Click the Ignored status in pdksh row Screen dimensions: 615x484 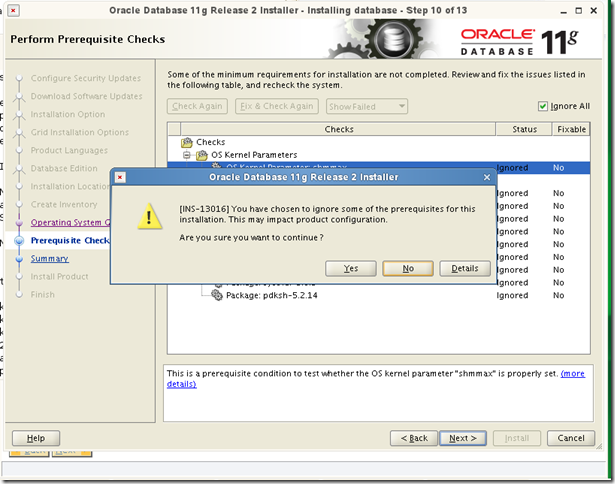click(x=512, y=295)
